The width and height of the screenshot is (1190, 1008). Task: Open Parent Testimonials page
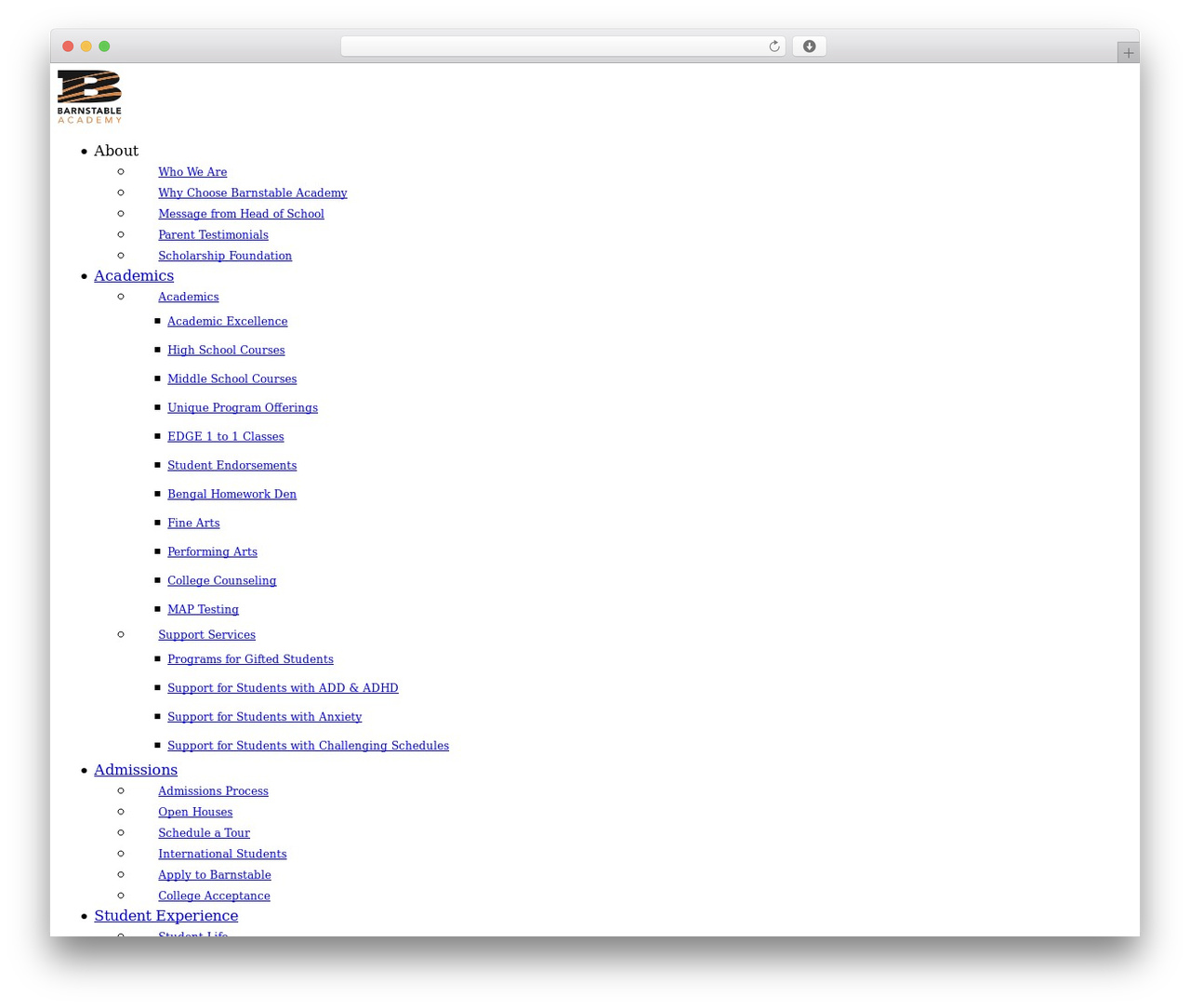(213, 234)
